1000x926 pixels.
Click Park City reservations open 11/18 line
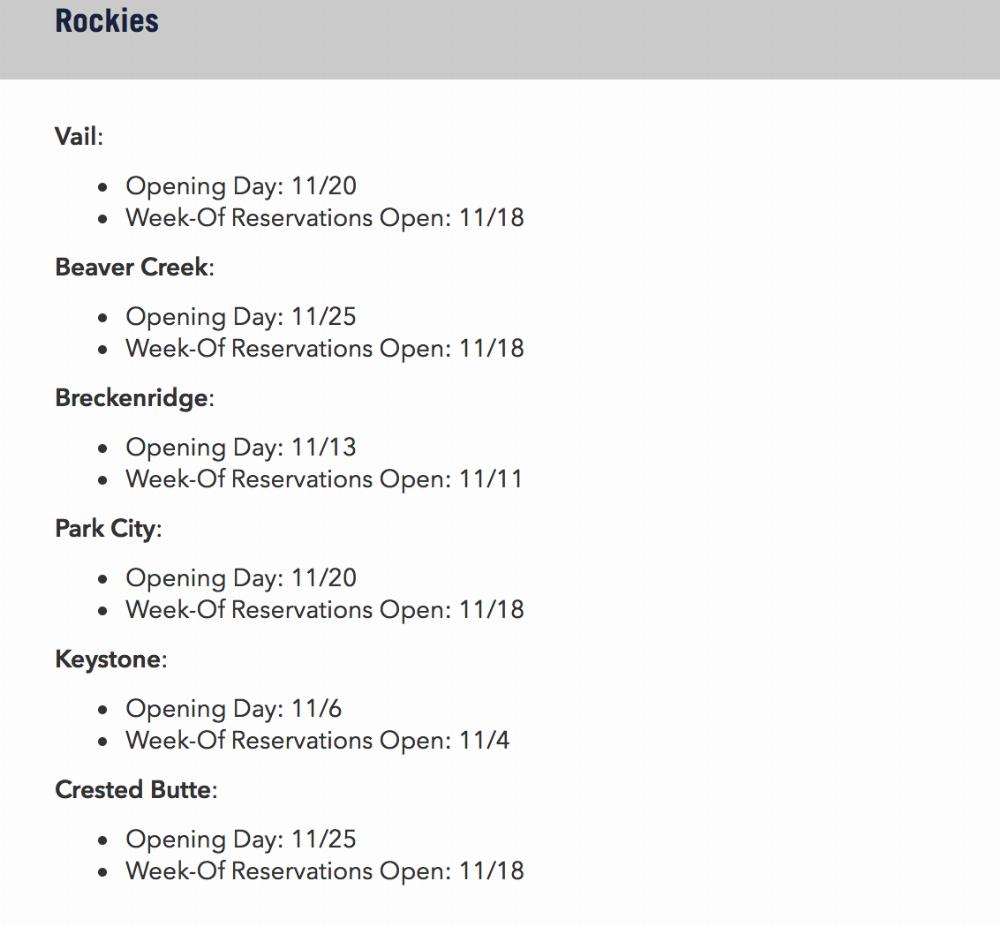(325, 610)
